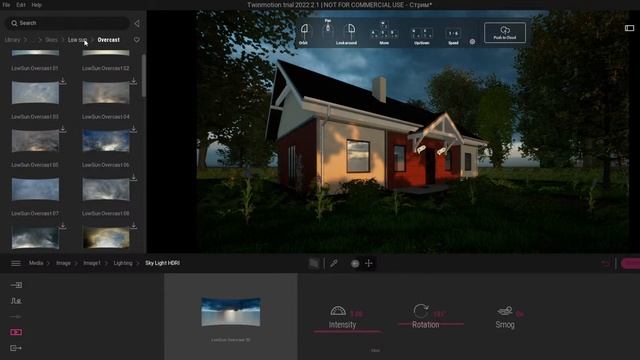The image size is (640, 360).
Task: Toggle right panel icon in viewport corner
Action: [x=629, y=28]
